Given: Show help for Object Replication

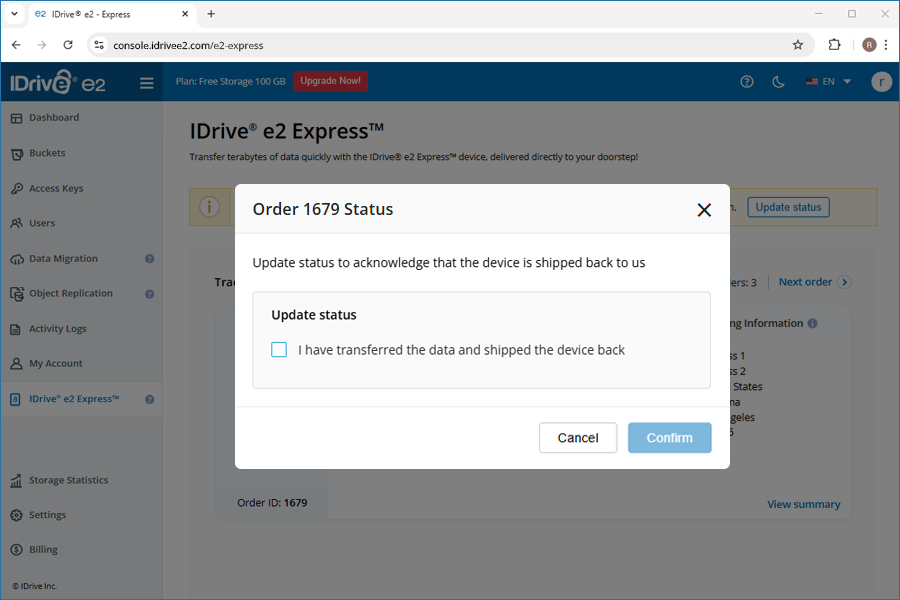Looking at the screenshot, I should click(x=150, y=294).
